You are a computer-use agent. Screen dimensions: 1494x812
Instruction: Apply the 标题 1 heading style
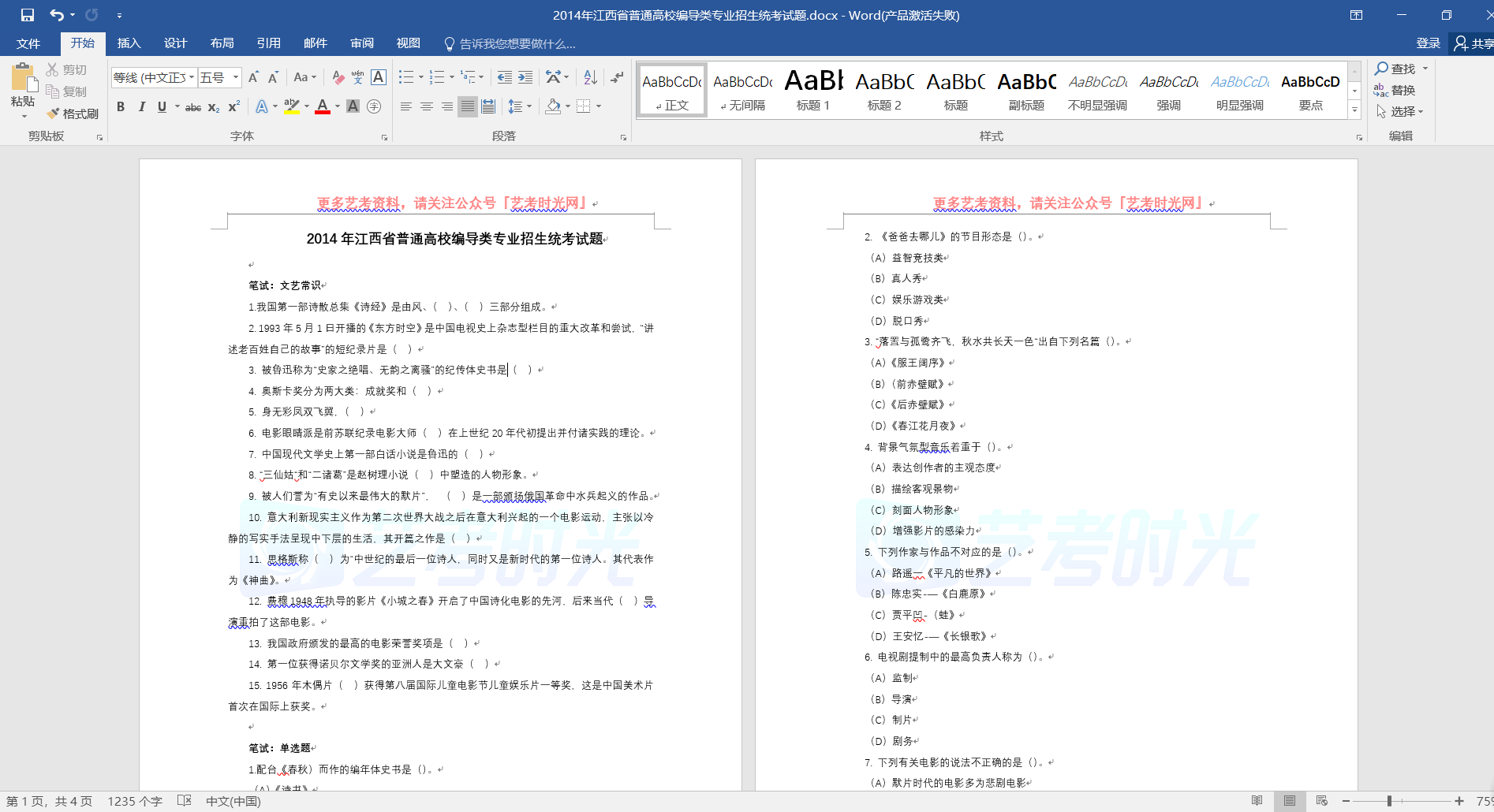tap(813, 90)
